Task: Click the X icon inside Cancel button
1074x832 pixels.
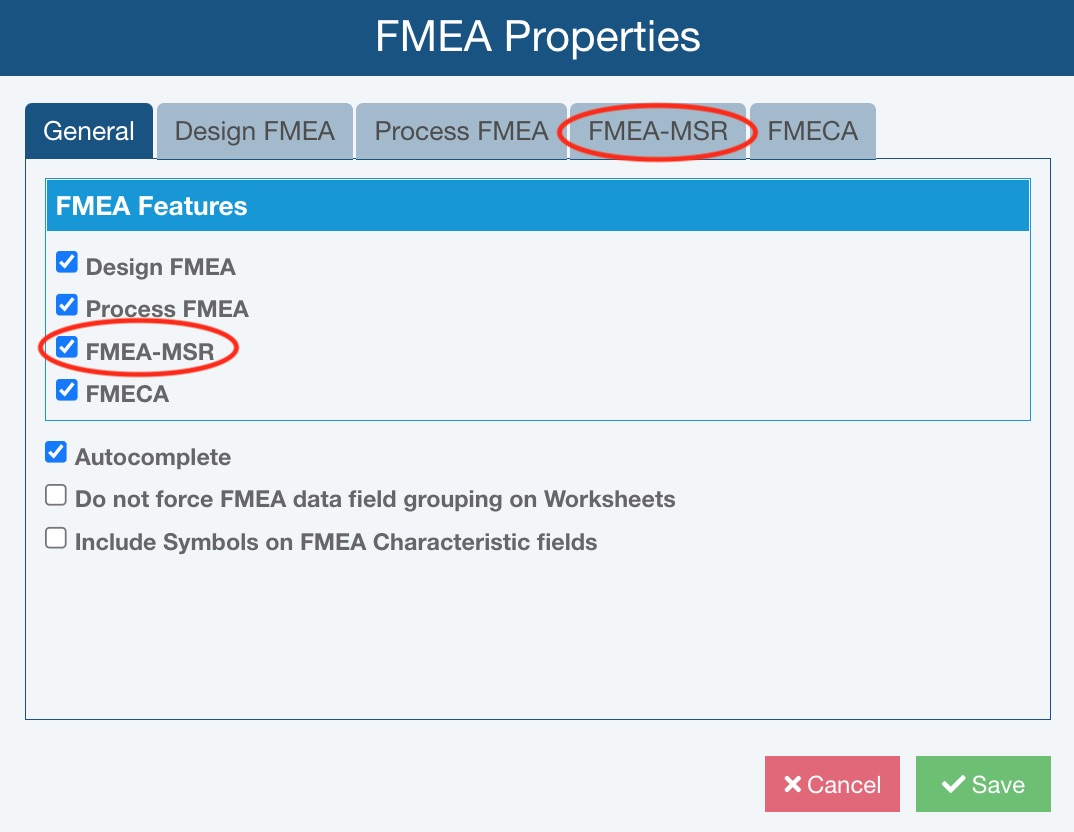Action: point(793,784)
